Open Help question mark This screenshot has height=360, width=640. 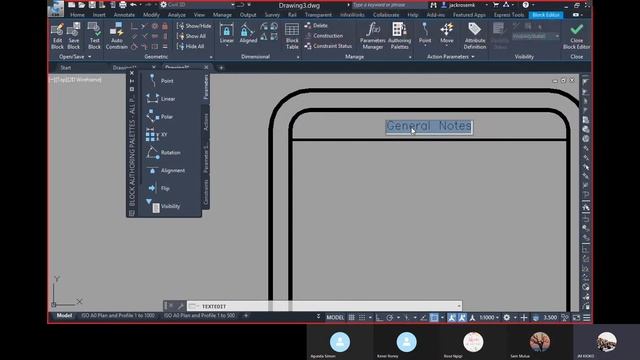(x=526, y=5)
